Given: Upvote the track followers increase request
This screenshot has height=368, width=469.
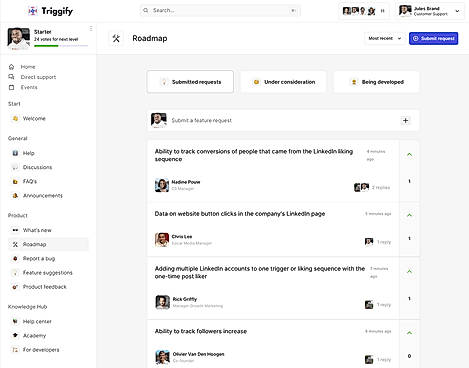Looking at the screenshot, I should pos(409,333).
